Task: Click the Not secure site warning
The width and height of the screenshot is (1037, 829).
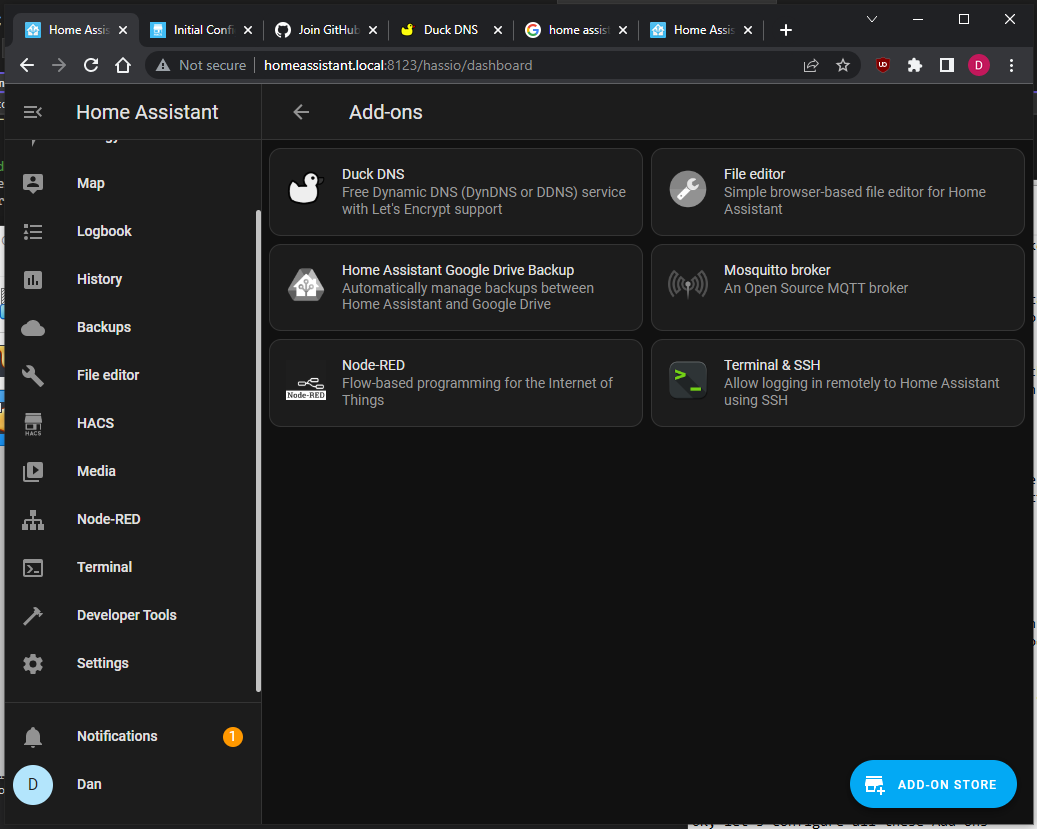Action: click(x=201, y=65)
